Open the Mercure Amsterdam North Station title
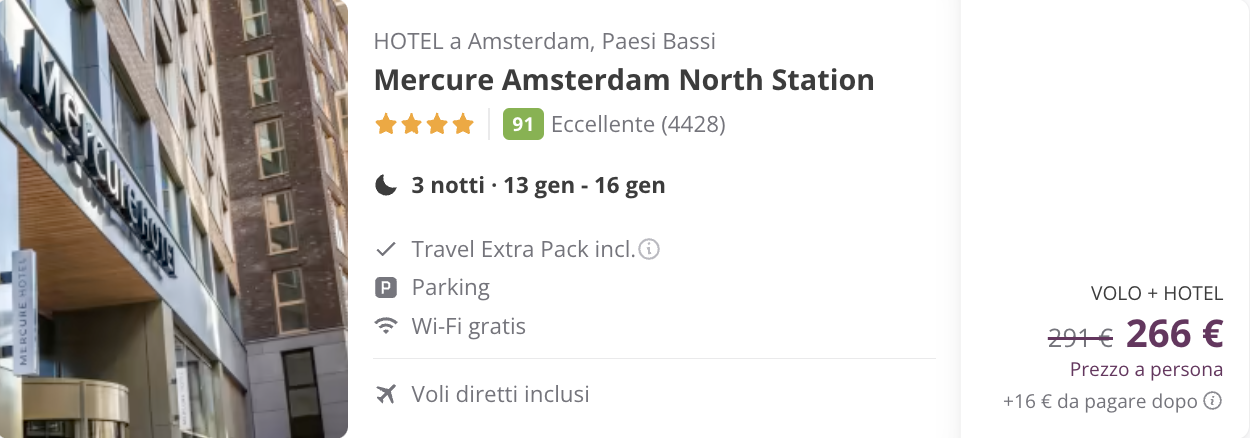 [624, 80]
